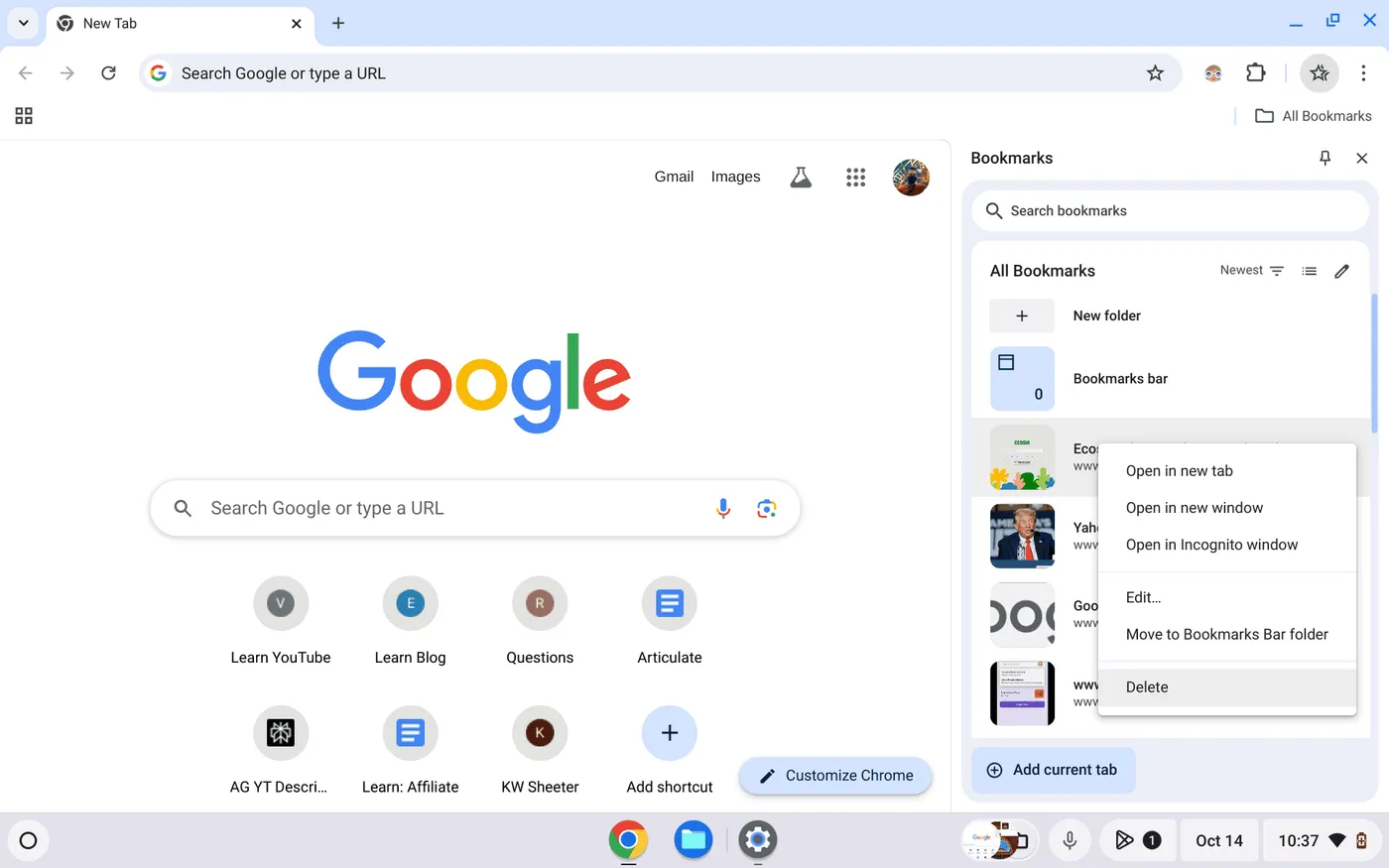This screenshot has width=1389, height=868.
Task: Select the Google bookmark thumbnail
Action: point(1022,615)
